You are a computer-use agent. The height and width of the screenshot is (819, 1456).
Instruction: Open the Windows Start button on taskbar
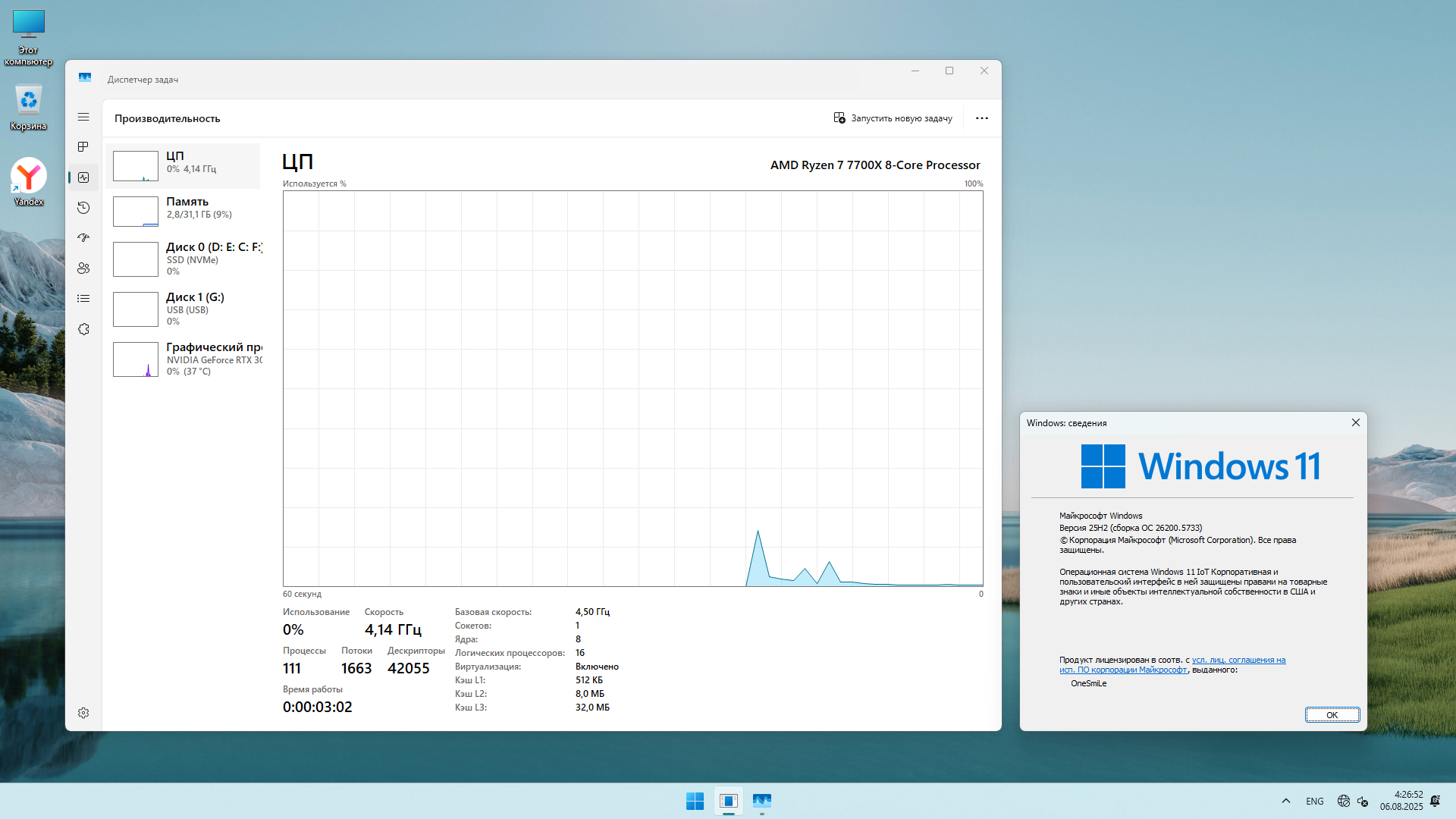[695, 801]
